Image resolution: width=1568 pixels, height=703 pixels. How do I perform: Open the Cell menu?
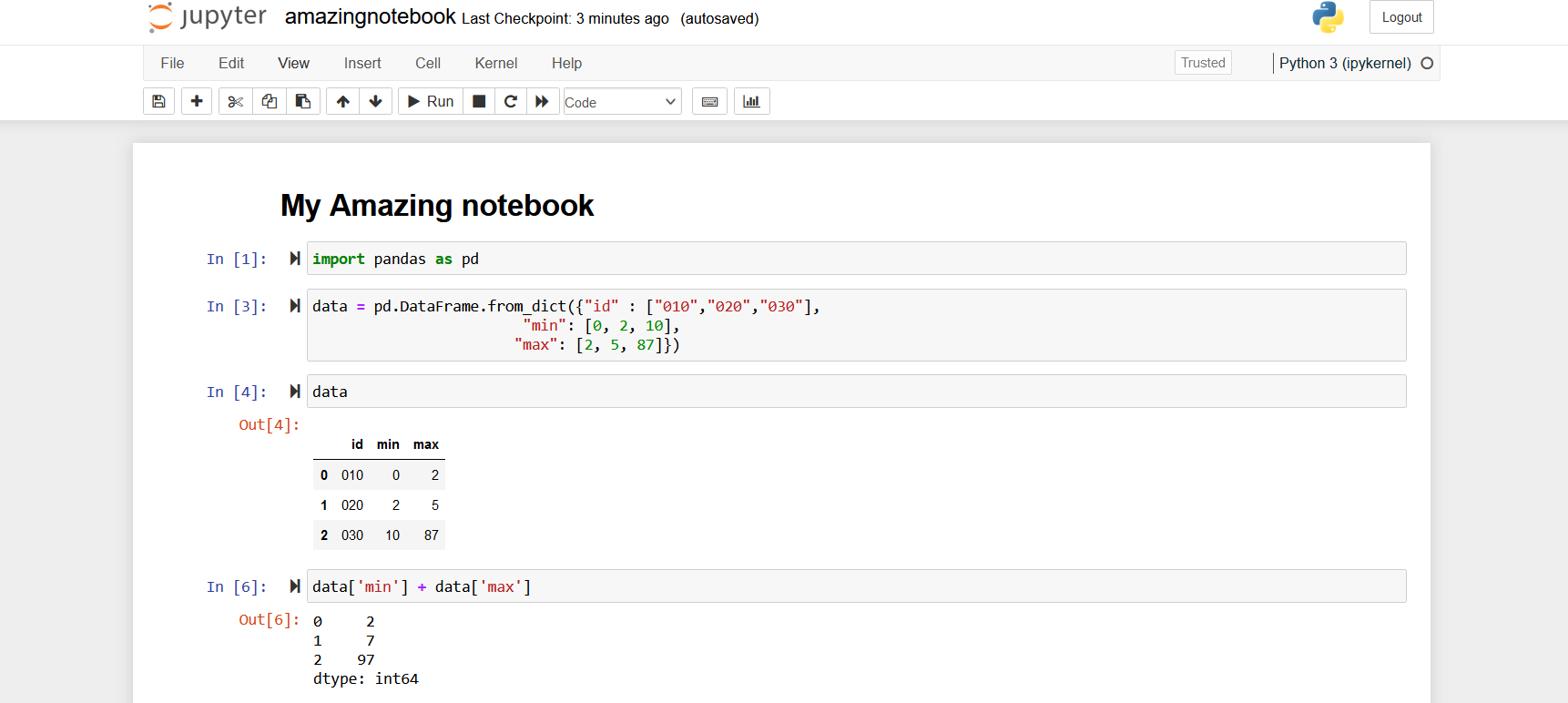[428, 63]
